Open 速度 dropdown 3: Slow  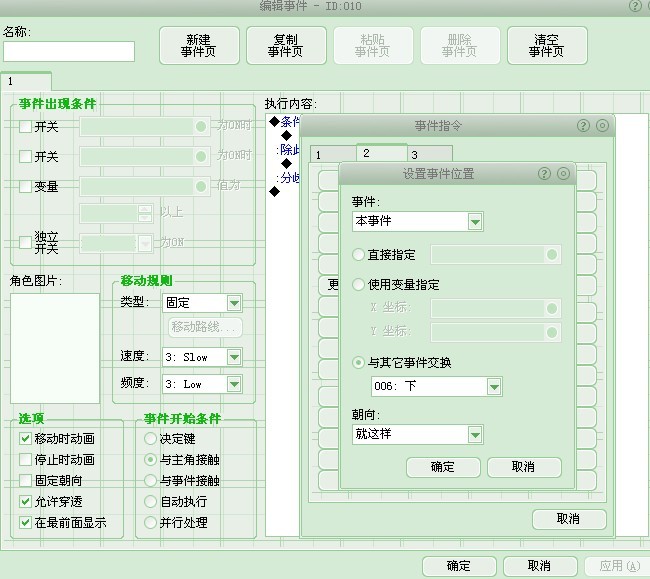pyautogui.click(x=202, y=357)
